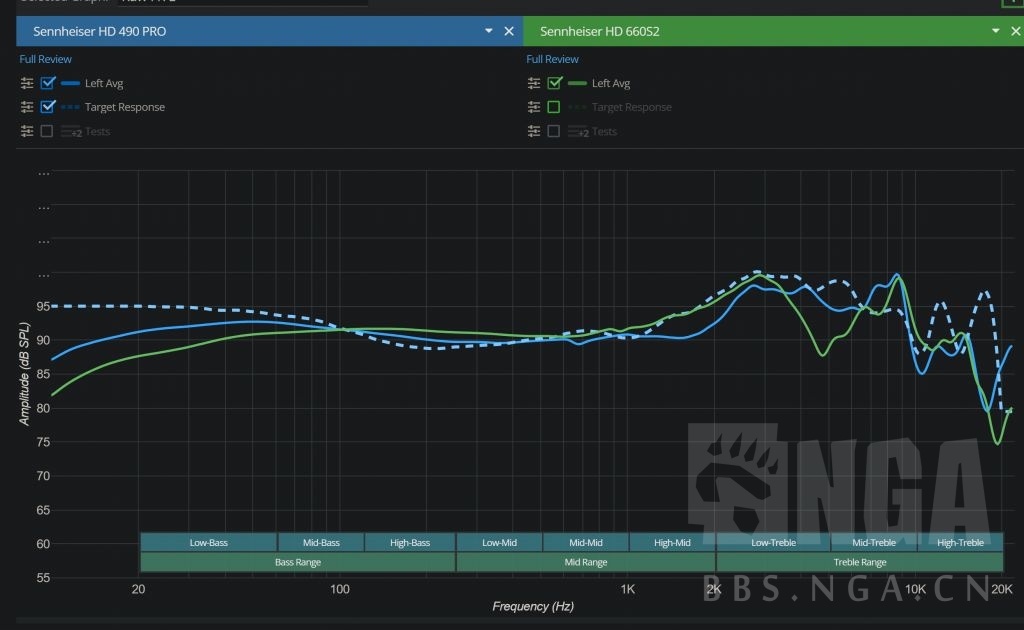Screen dimensions: 1024x630
Task: Uncheck Target Response for HD 490 PRO
Action: 47,107
